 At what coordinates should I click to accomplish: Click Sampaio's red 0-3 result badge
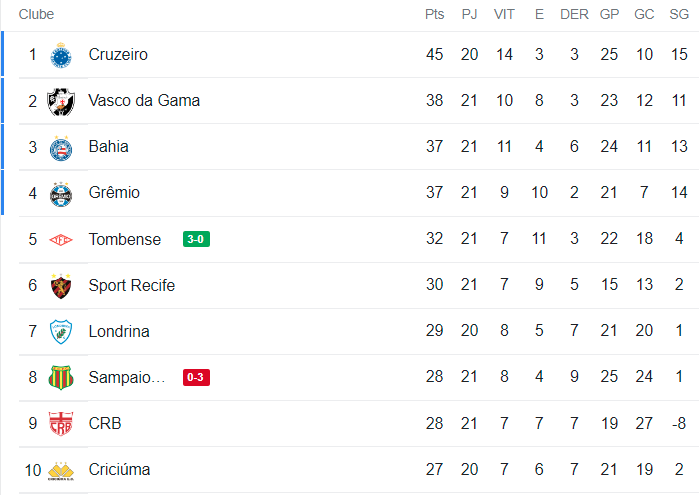point(196,377)
